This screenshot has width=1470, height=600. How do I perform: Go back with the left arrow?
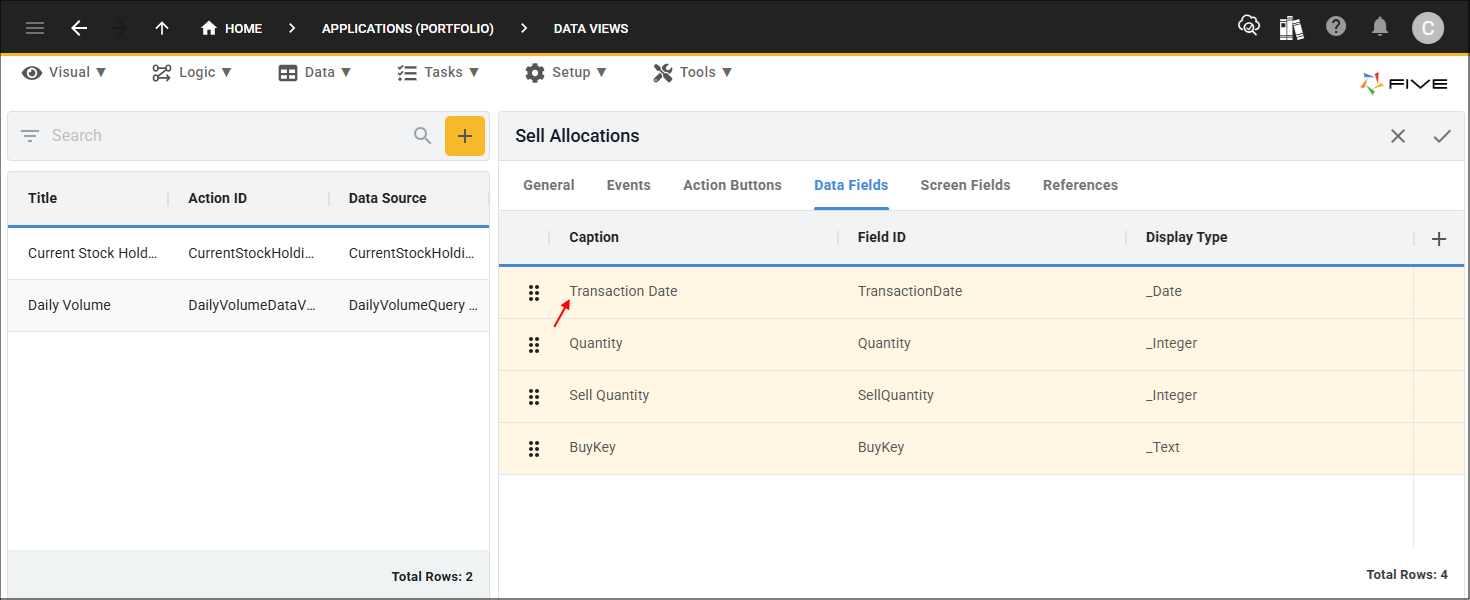pos(79,28)
